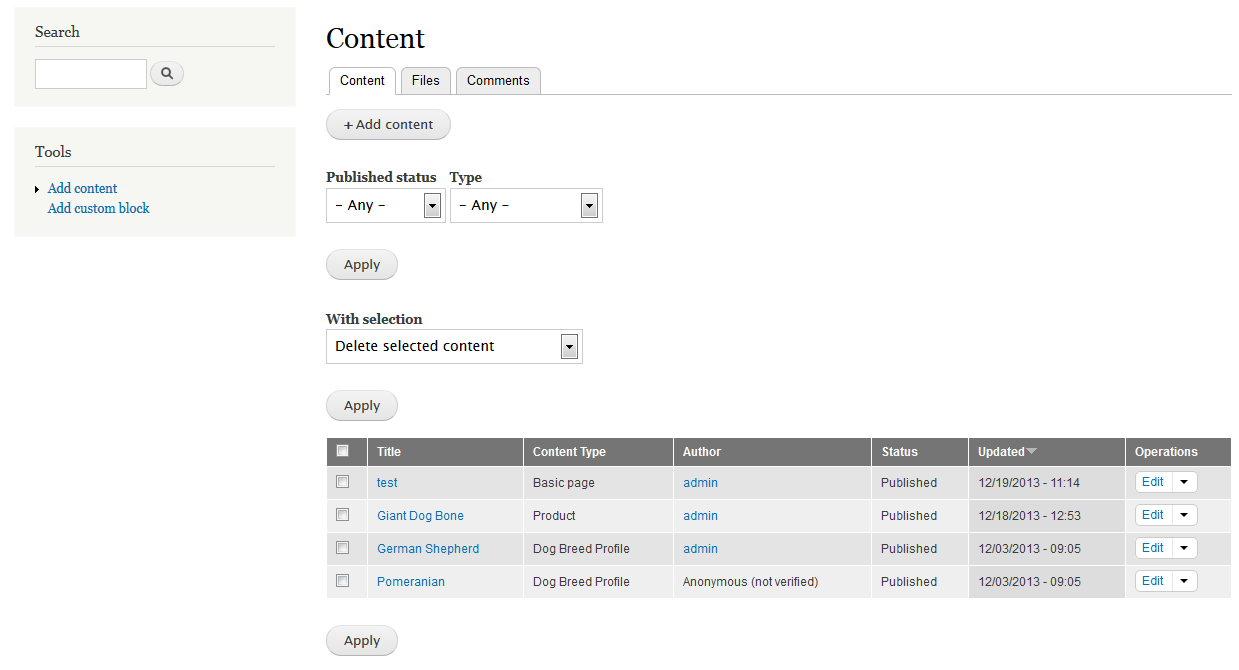Check the box for the test row
This screenshot has height=670, width=1239.
pyautogui.click(x=343, y=482)
